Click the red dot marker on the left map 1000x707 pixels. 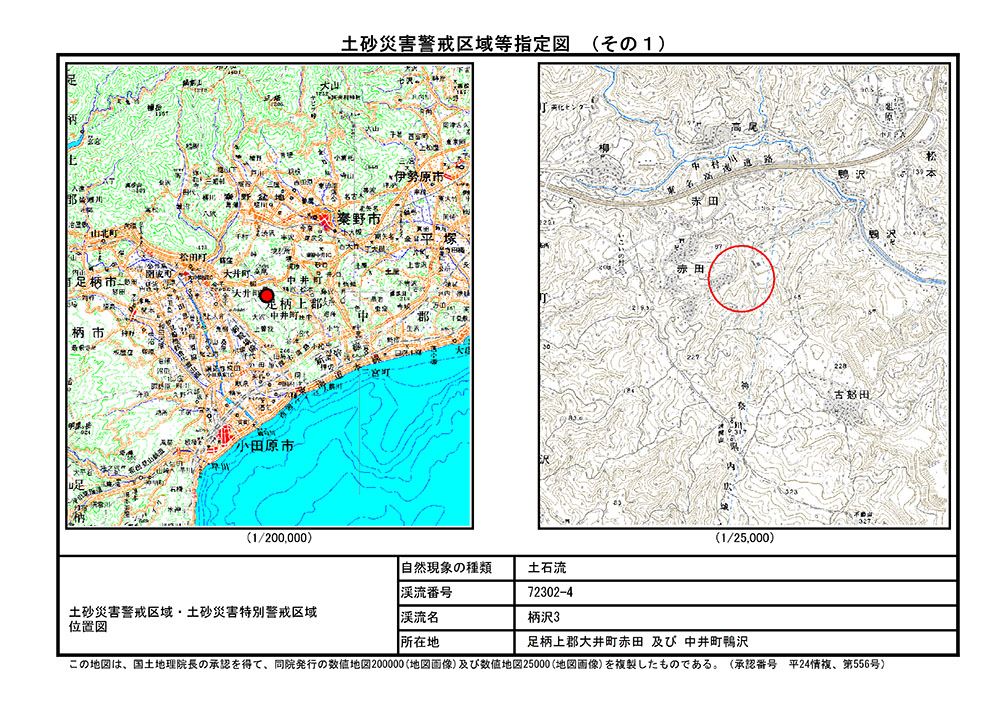(266, 295)
